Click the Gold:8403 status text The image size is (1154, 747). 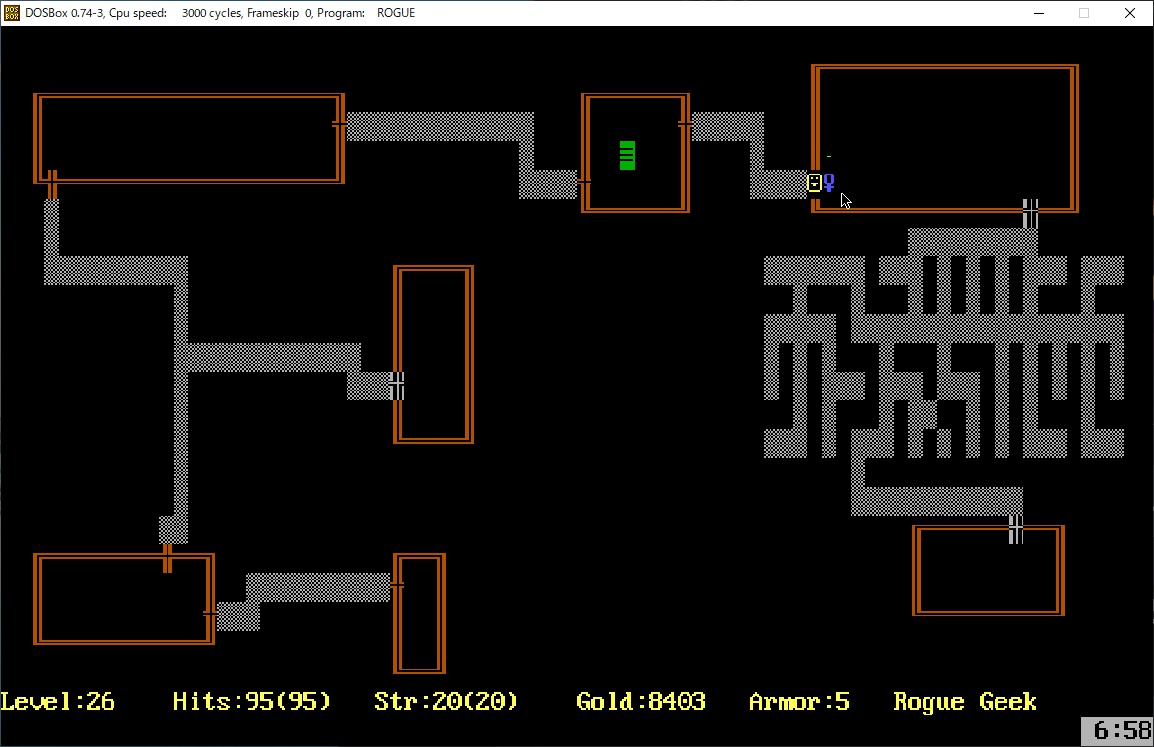640,701
